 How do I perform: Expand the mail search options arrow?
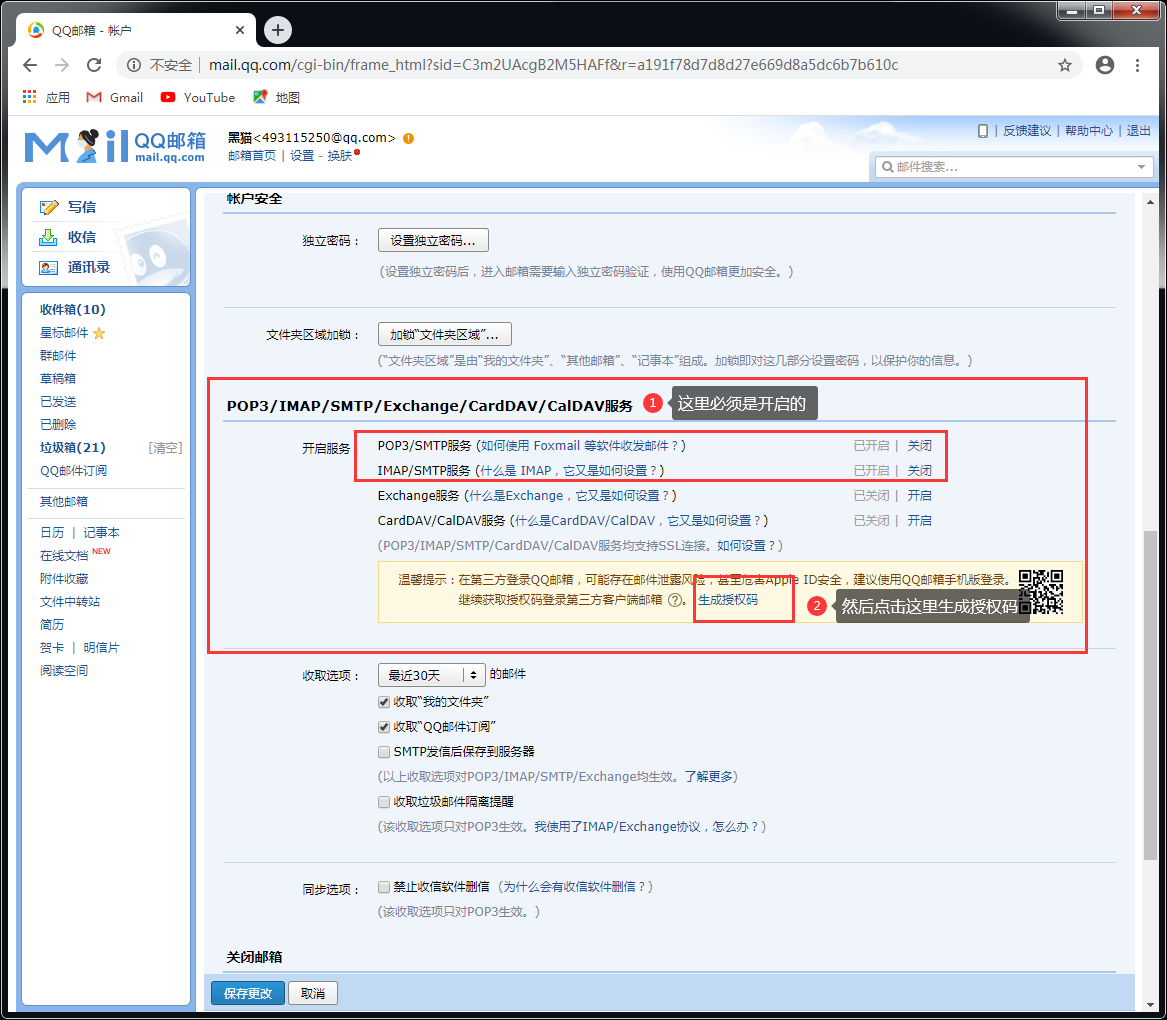[1141, 167]
